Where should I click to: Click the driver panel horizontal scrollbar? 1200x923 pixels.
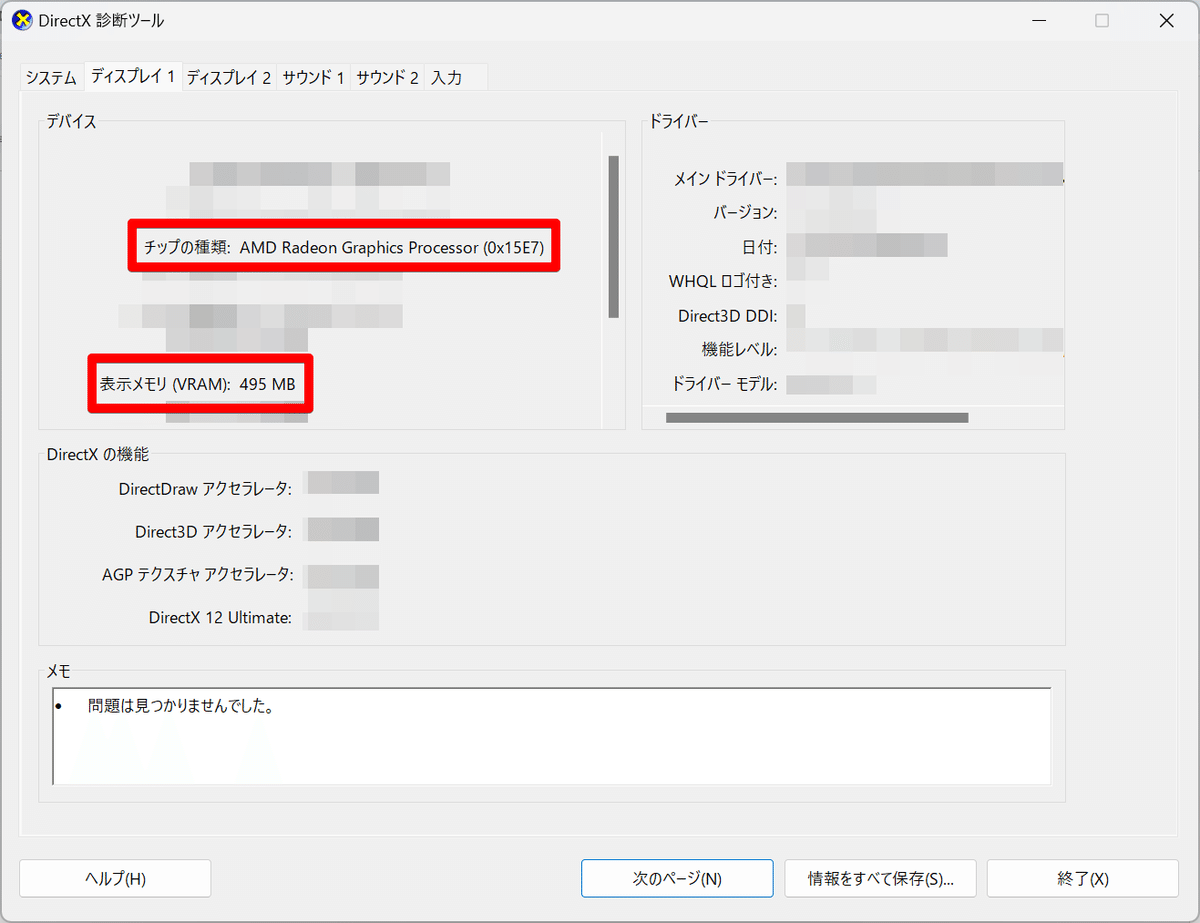coord(817,417)
